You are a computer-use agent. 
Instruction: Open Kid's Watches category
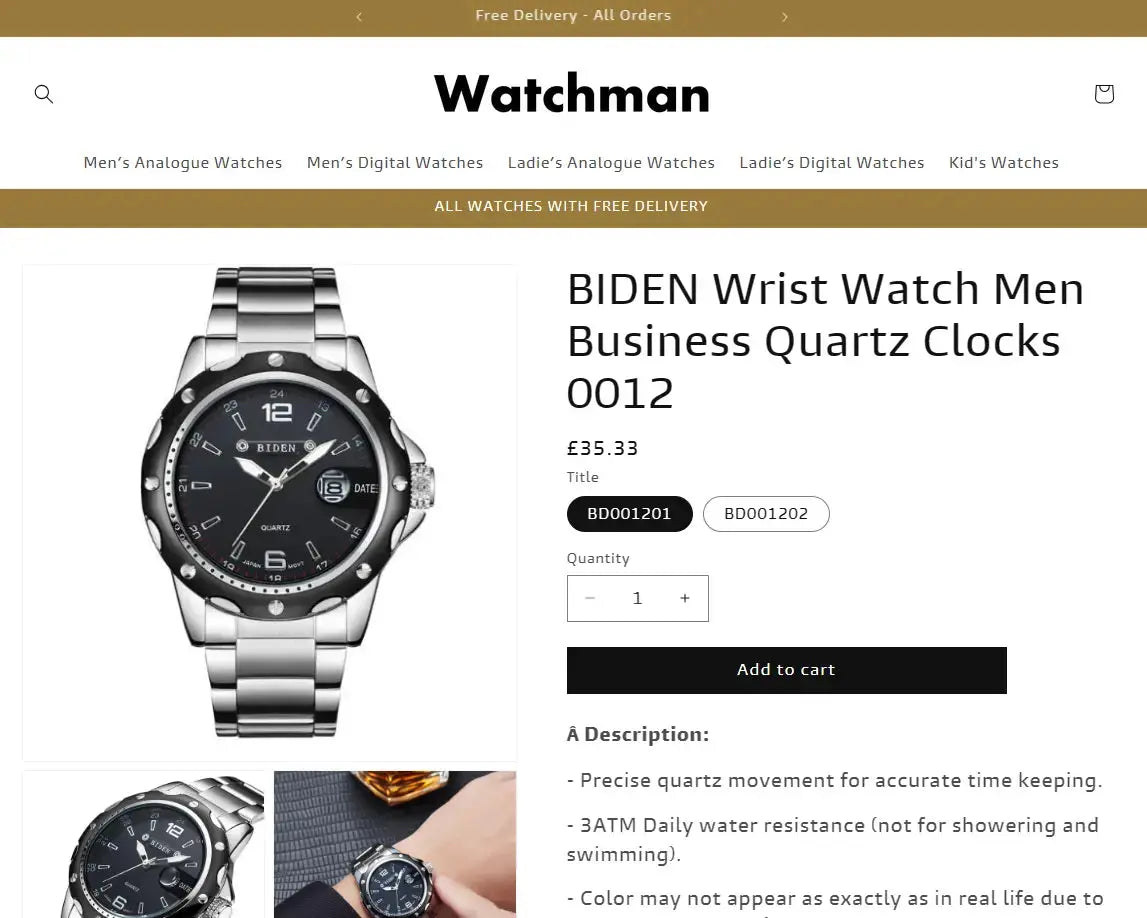pyautogui.click(x=1004, y=162)
